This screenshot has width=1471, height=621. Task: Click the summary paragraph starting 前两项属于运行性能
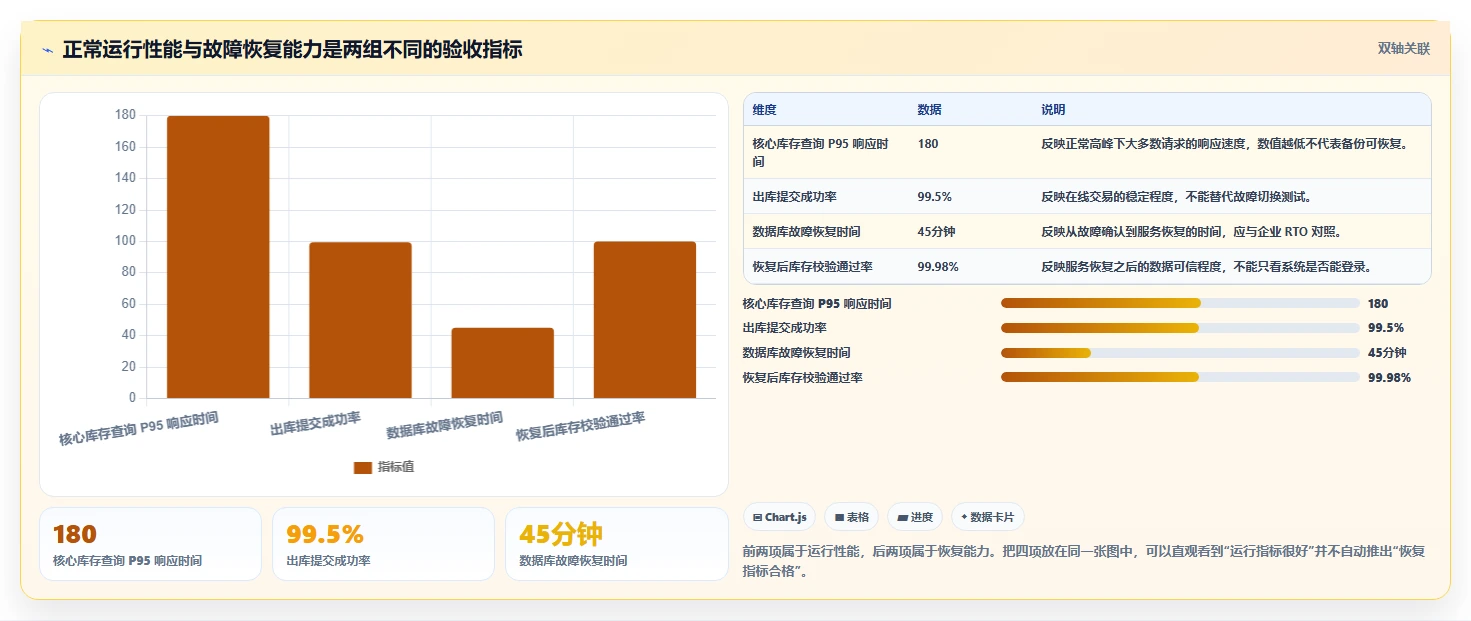pos(1084,561)
